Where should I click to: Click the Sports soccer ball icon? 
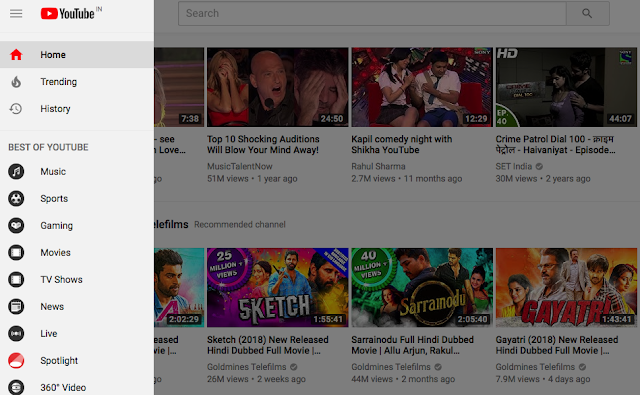click(16, 198)
